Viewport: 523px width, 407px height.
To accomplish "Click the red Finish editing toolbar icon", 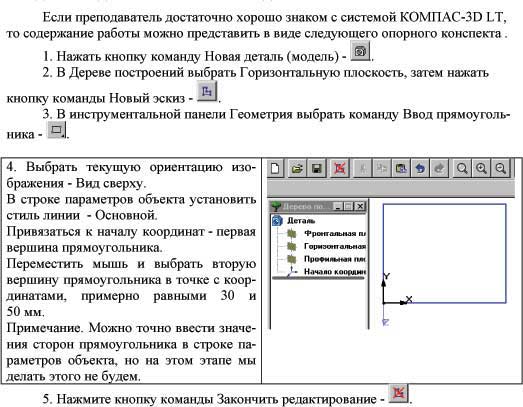I will [x=339, y=168].
